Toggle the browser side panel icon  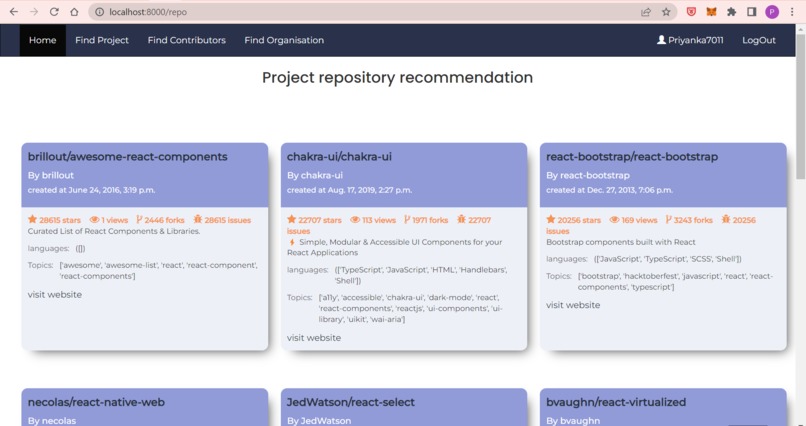(752, 12)
